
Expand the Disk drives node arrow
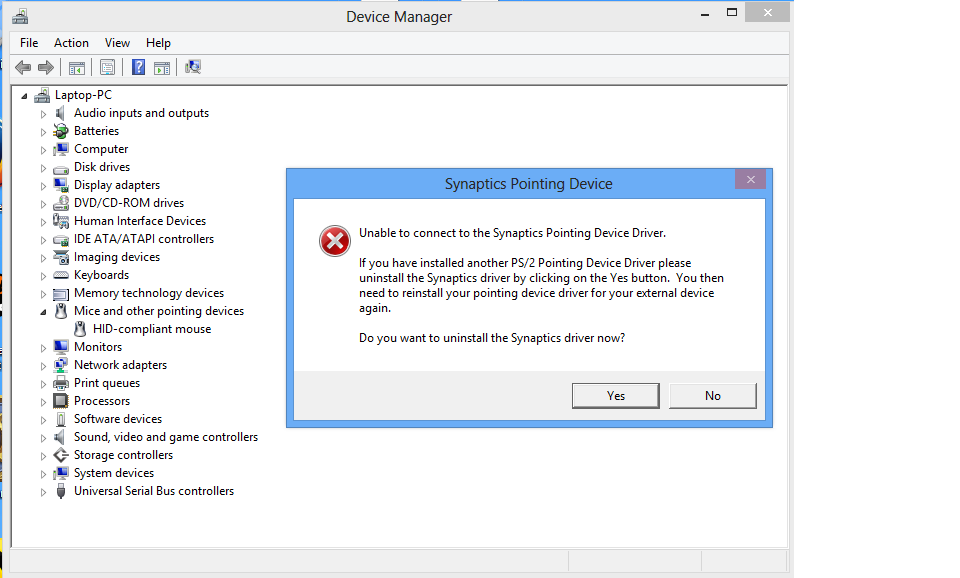tap(43, 168)
